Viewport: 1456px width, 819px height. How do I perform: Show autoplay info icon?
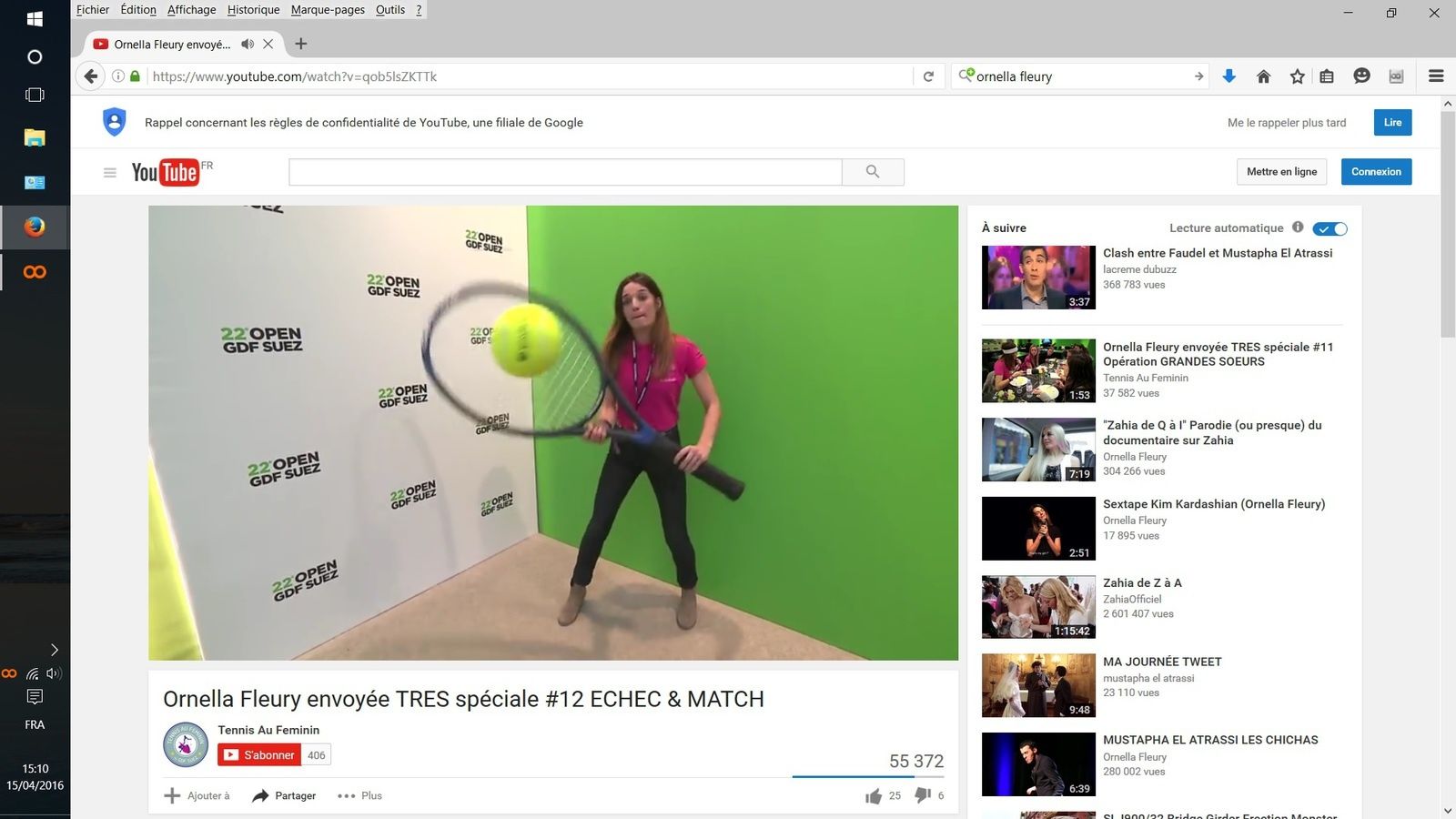[x=1298, y=227]
